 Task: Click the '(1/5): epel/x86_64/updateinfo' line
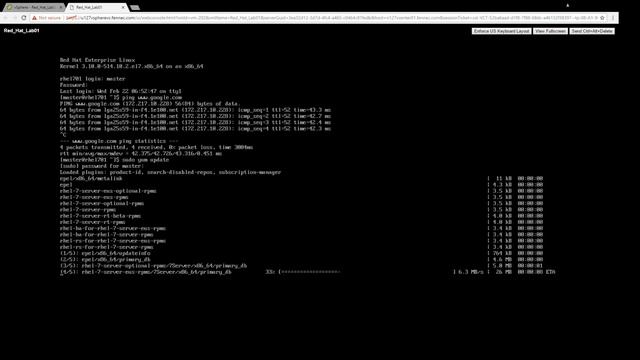pyautogui.click(x=105, y=253)
